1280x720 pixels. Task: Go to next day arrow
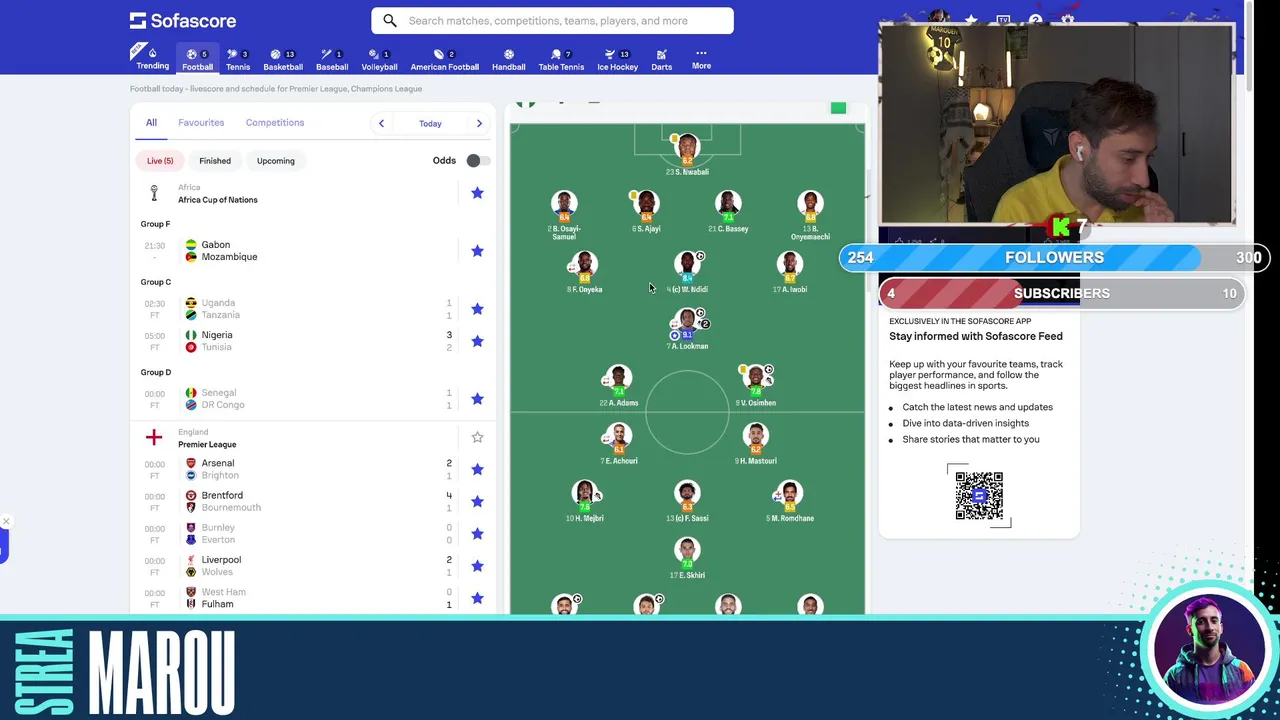(x=479, y=123)
